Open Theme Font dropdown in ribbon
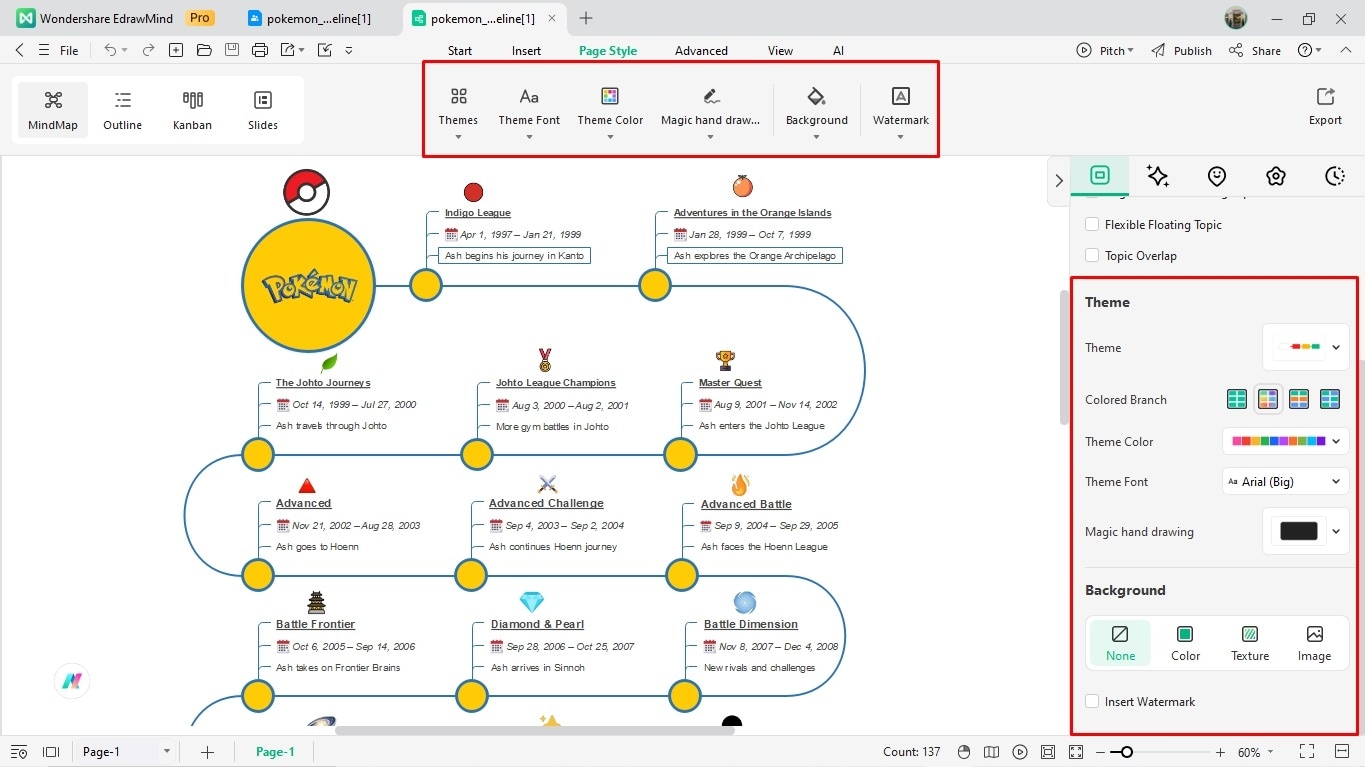Screen dimensions: 1365x767 529,110
